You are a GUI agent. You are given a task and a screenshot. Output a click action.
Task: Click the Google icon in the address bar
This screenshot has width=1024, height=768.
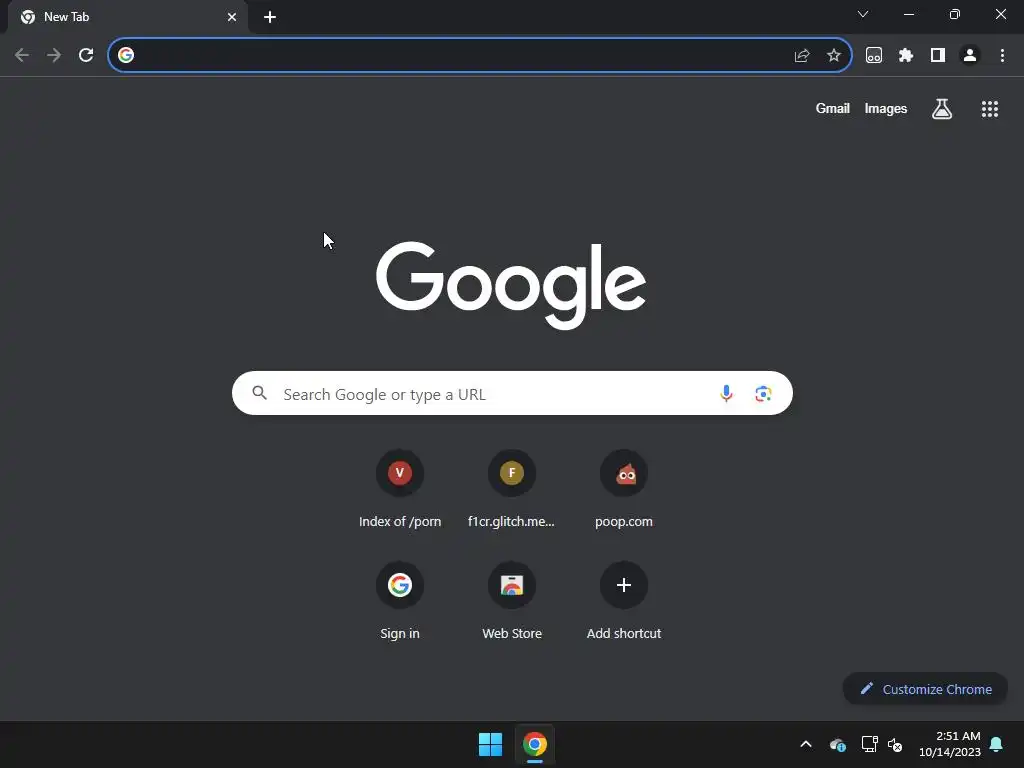pyautogui.click(x=126, y=56)
